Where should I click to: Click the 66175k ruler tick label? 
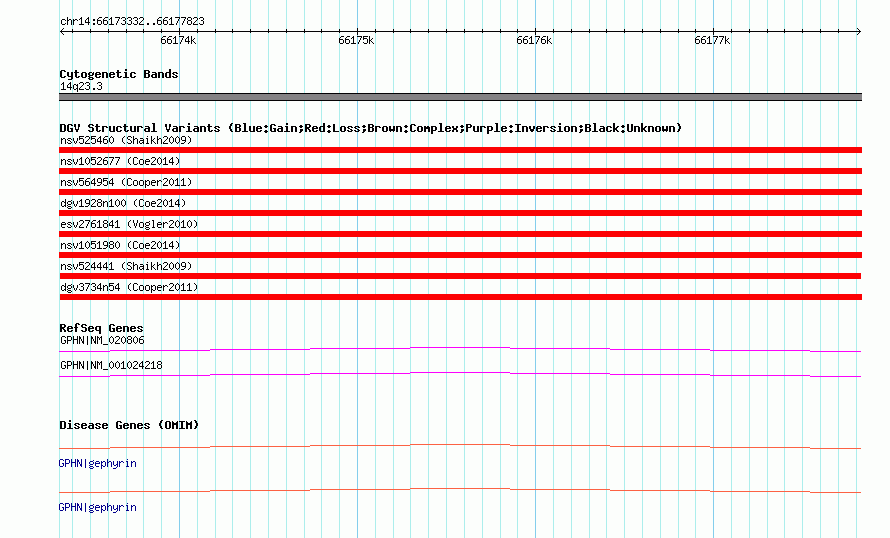coord(356,40)
